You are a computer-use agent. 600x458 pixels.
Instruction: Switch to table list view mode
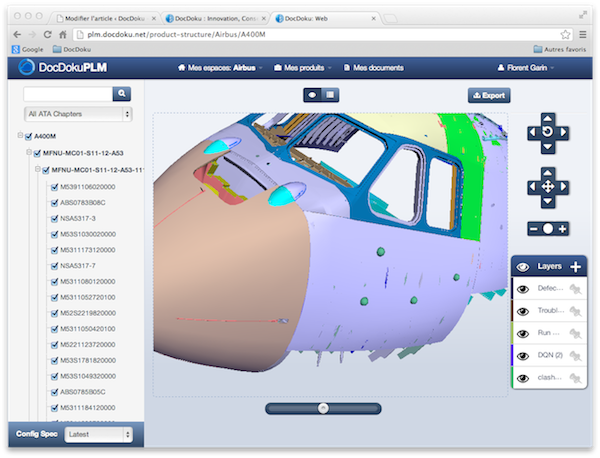coord(330,95)
